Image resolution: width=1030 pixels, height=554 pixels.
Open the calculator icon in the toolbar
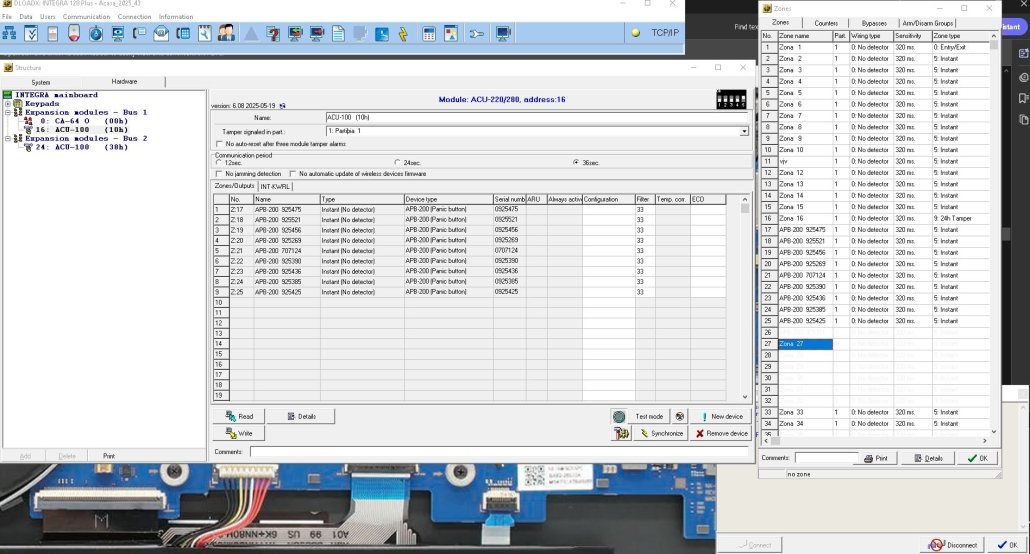[428, 34]
